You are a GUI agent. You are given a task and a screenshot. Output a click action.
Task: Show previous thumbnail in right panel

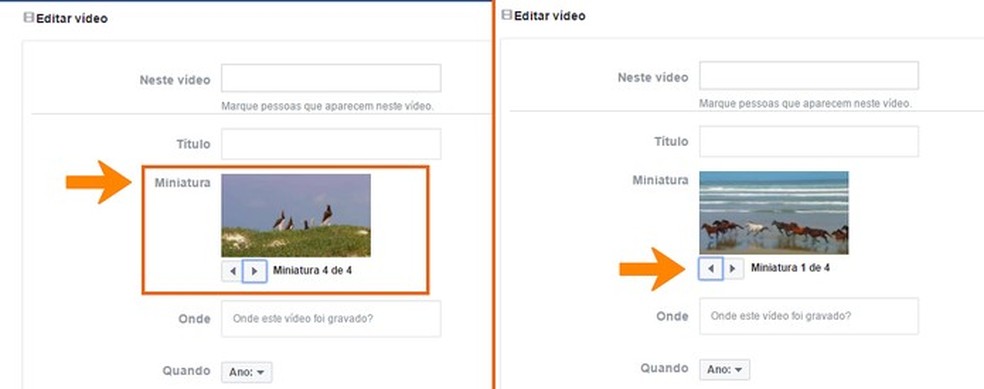tap(710, 269)
